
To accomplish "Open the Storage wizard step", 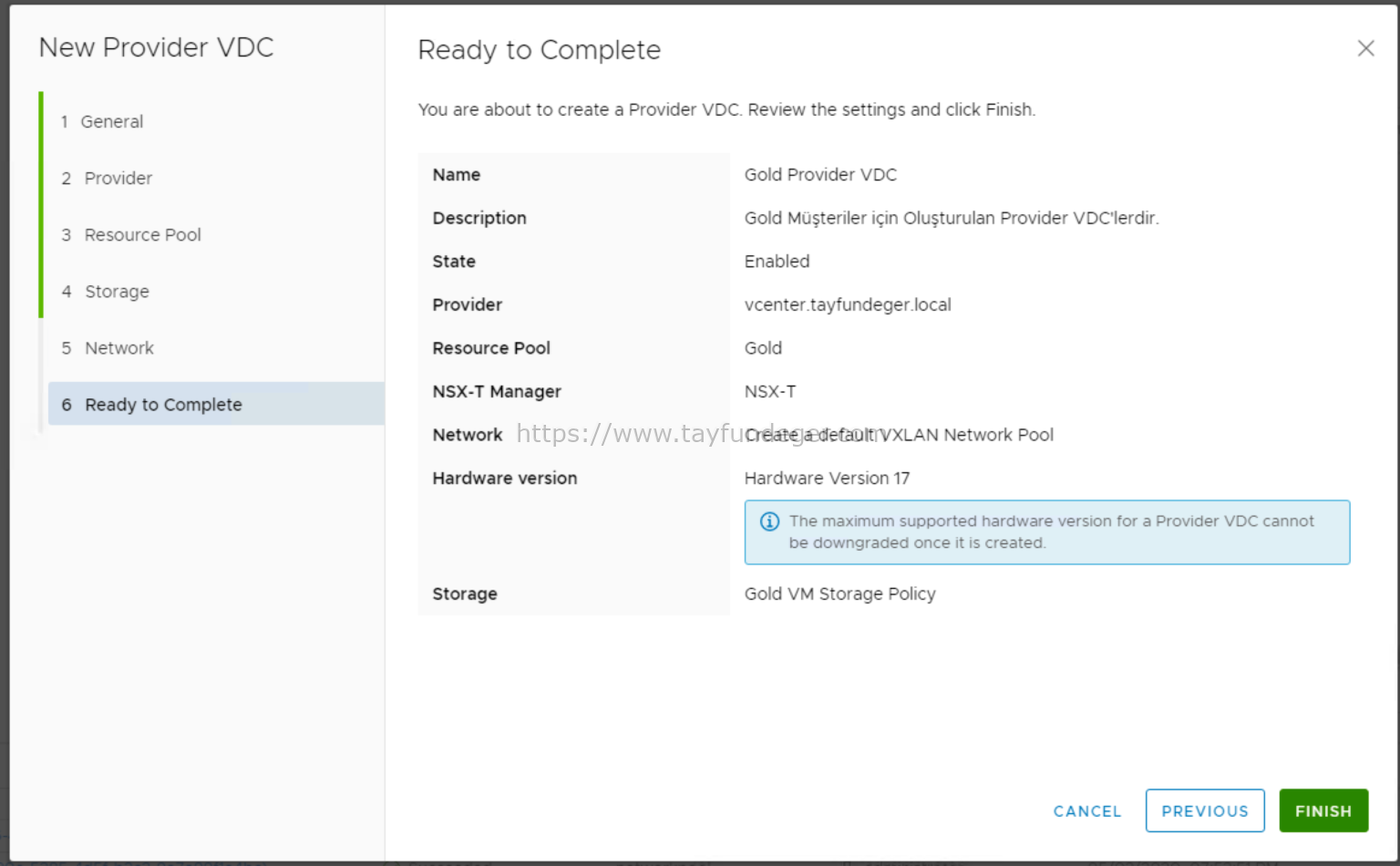I will pyautogui.click(x=116, y=291).
